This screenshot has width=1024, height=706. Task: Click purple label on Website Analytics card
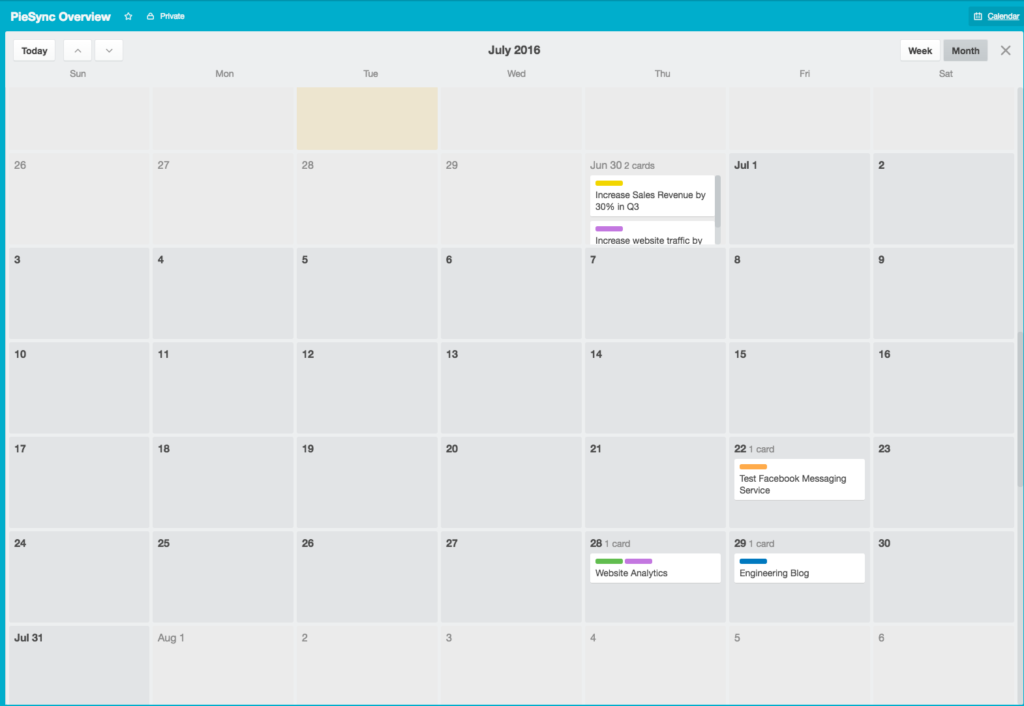click(x=638, y=562)
